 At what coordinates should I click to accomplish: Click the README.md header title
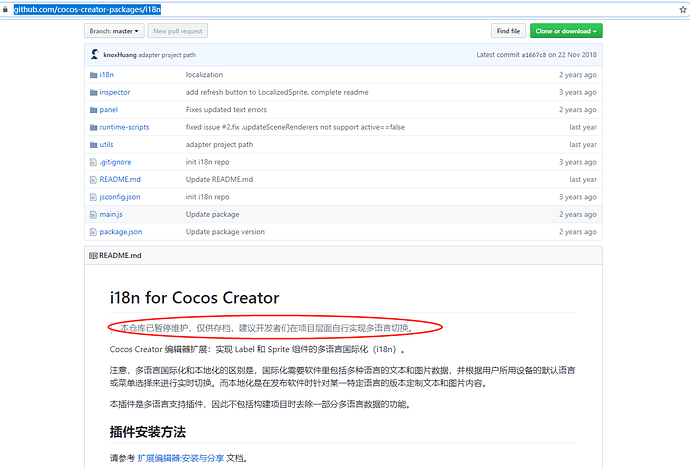coord(120,256)
